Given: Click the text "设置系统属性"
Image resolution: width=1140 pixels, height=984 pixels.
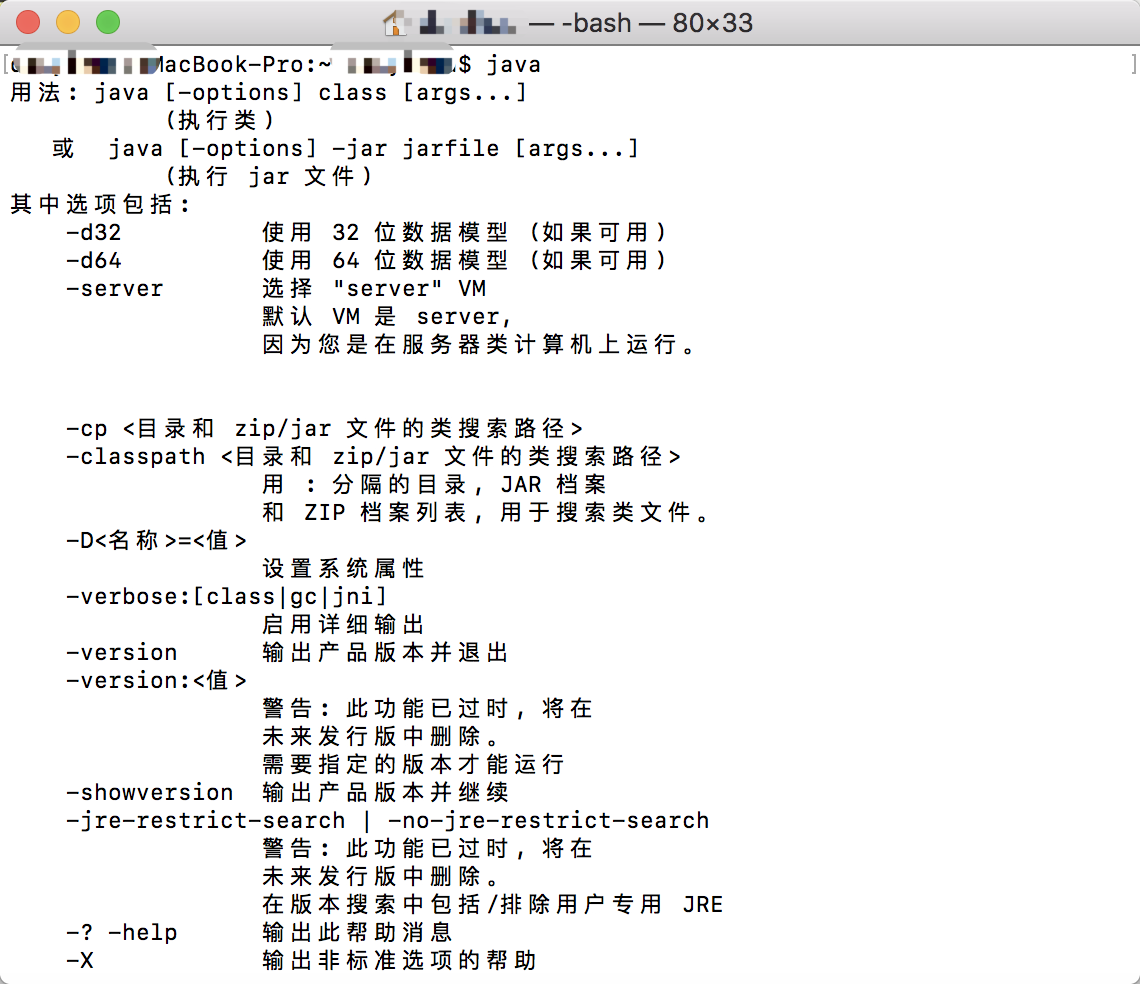Looking at the screenshot, I should [343, 569].
